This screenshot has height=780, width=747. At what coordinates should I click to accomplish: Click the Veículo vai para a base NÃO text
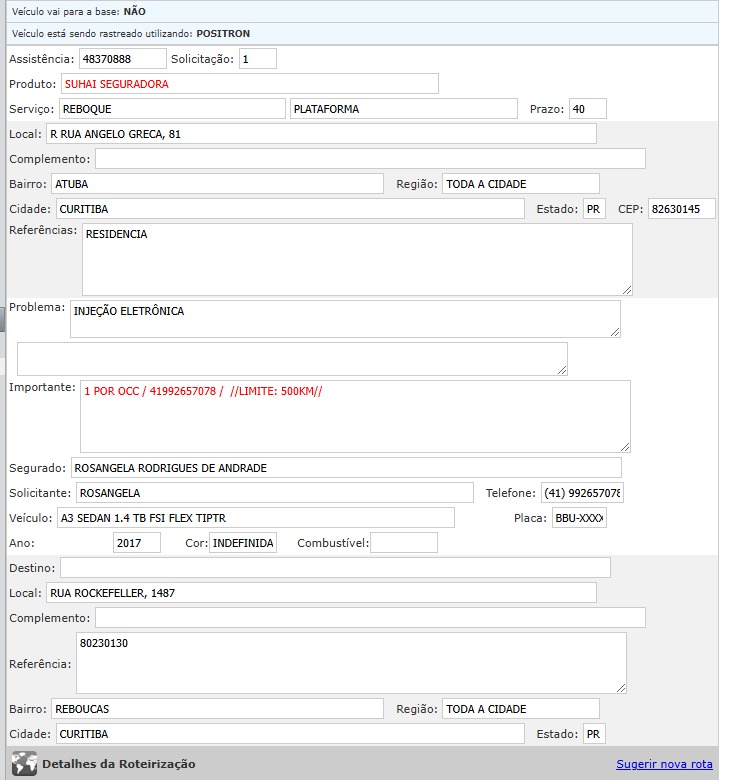(x=79, y=11)
